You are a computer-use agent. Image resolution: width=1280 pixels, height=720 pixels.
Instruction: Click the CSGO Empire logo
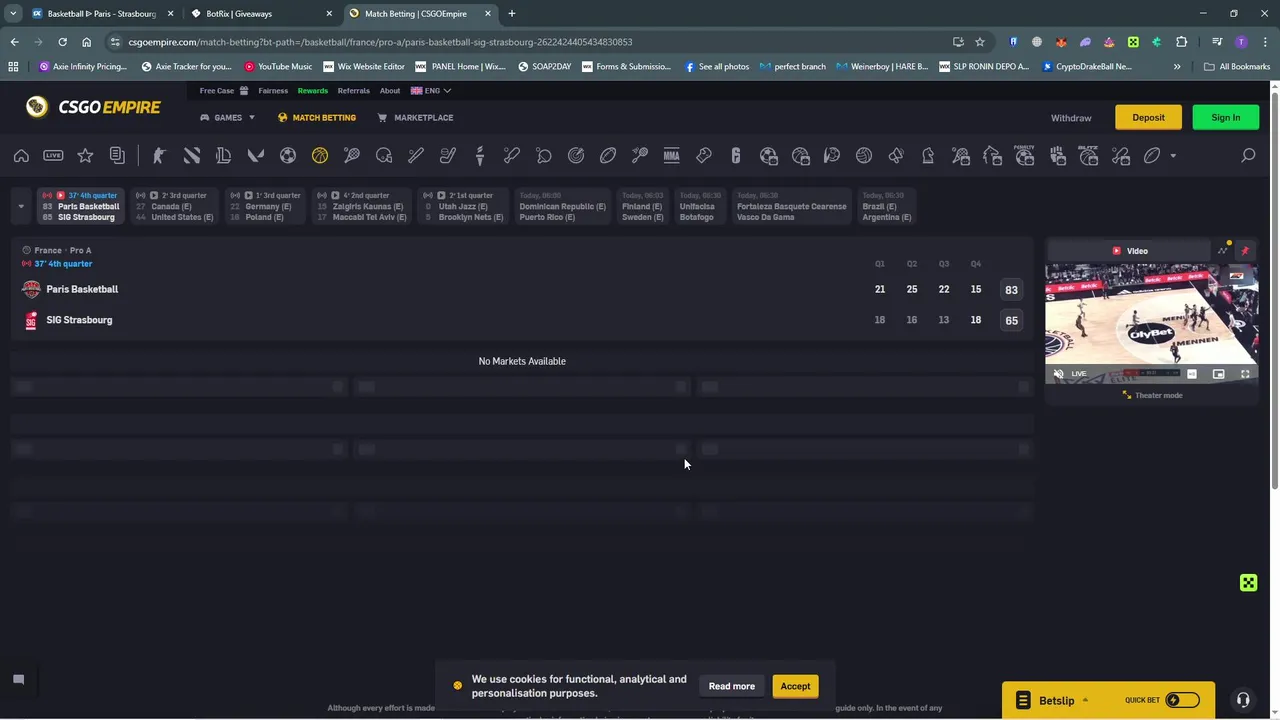[94, 107]
